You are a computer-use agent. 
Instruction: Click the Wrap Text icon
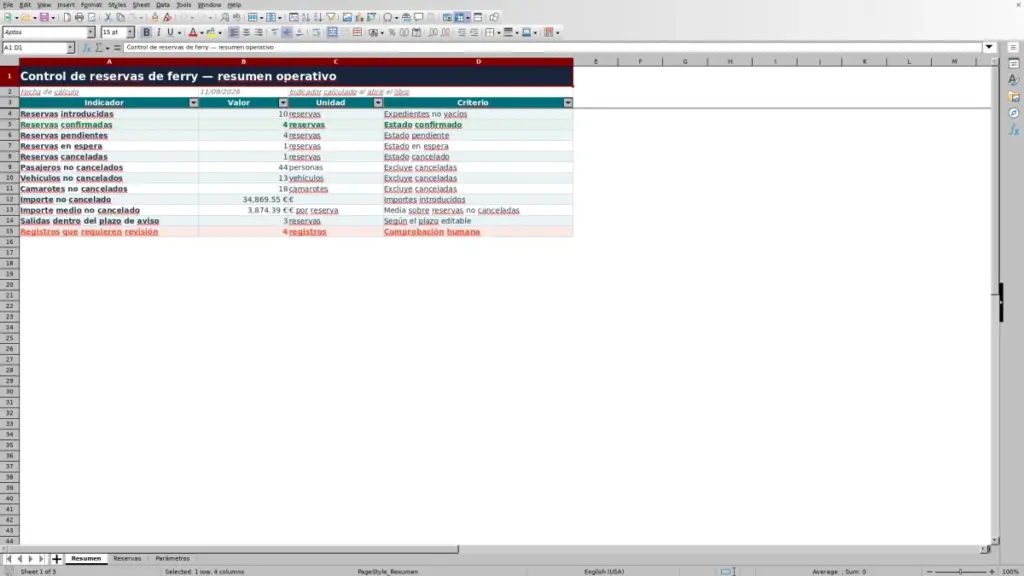click(x=316, y=33)
